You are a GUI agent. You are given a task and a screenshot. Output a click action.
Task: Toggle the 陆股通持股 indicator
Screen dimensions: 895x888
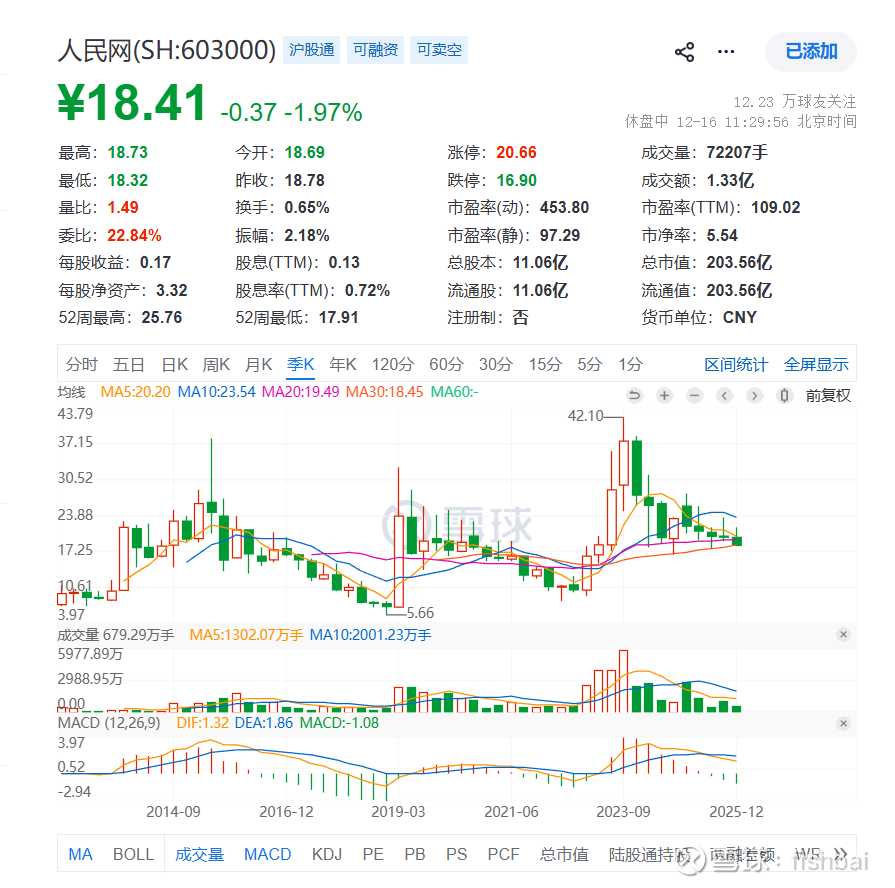(650, 854)
